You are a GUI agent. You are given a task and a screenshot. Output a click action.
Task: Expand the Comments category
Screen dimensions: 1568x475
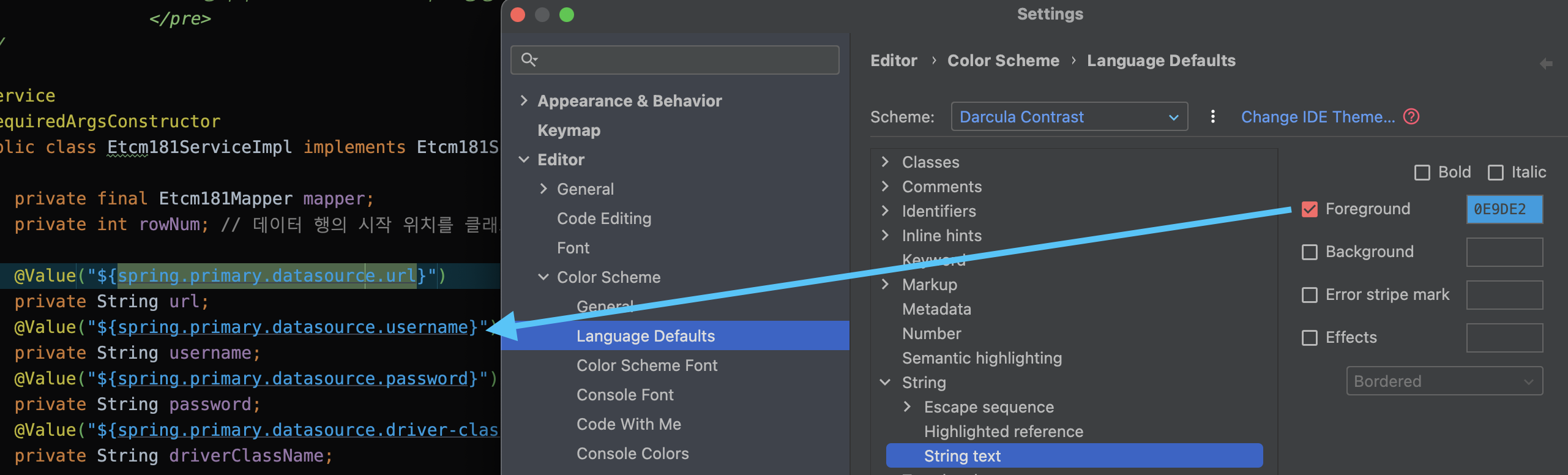(x=885, y=186)
